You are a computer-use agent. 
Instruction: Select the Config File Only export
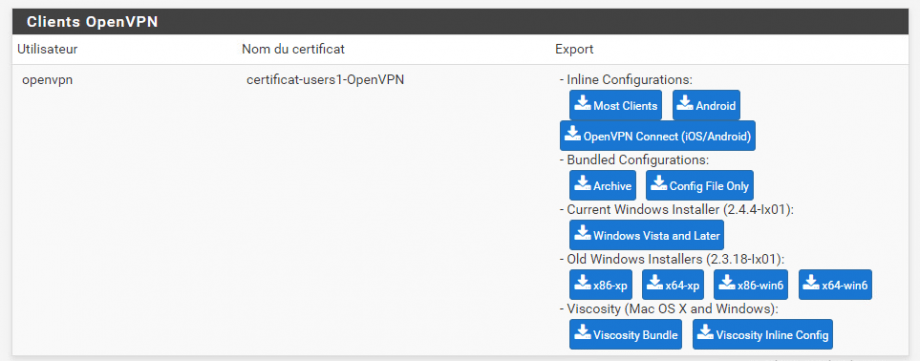point(700,185)
